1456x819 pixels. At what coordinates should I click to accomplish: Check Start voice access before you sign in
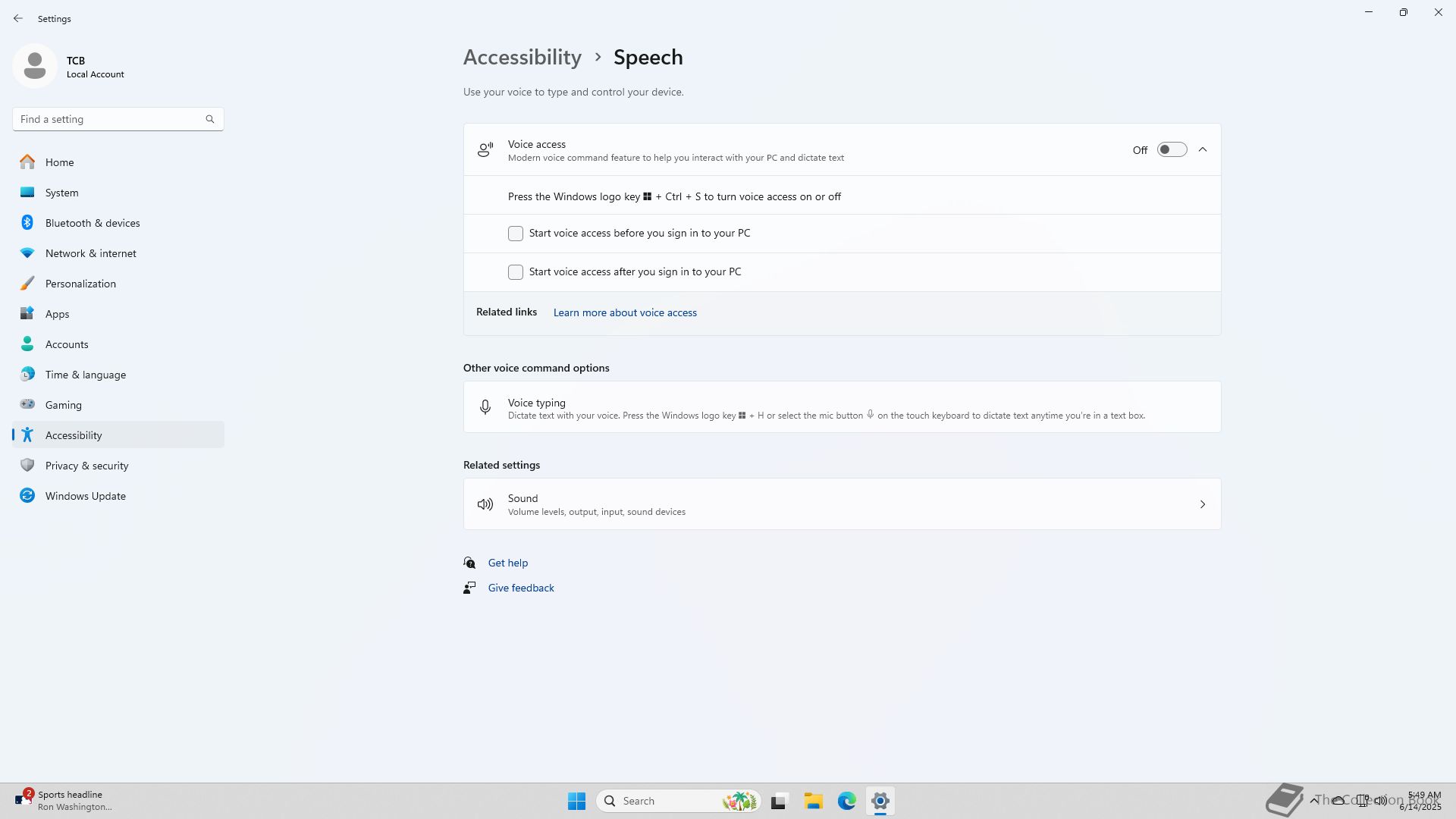point(516,234)
